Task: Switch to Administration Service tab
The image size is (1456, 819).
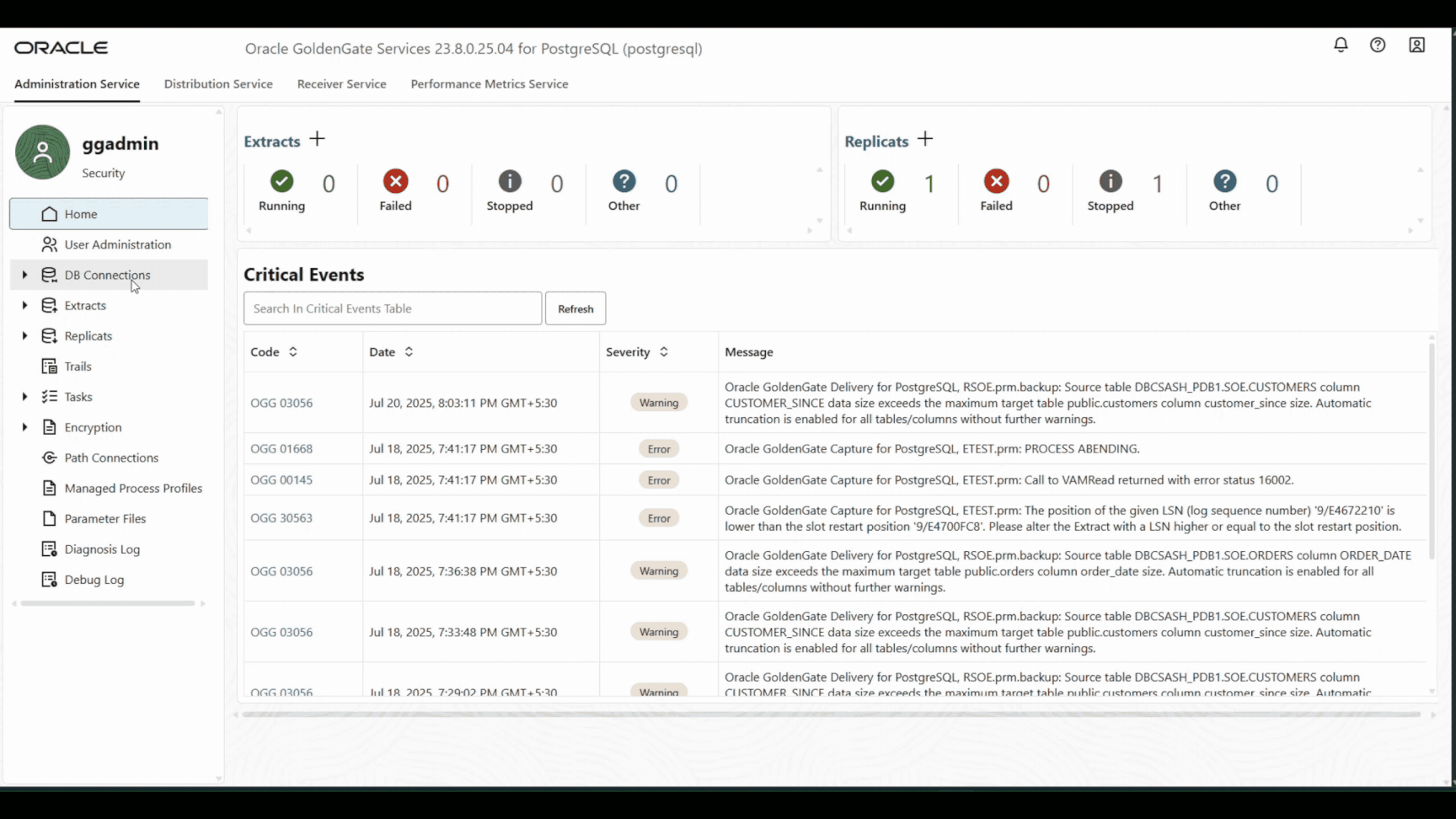Action: click(x=77, y=84)
